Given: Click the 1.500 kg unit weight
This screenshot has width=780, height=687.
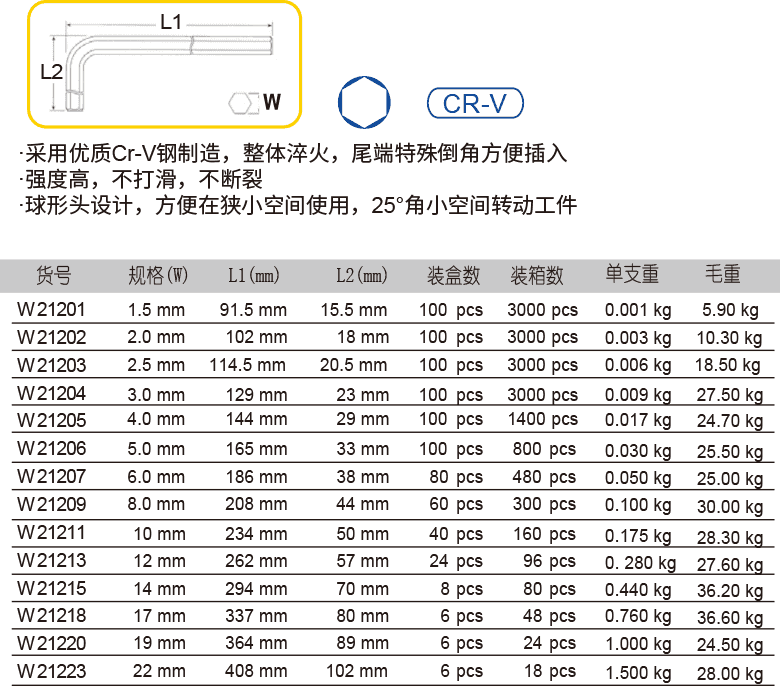Looking at the screenshot, I should (x=638, y=673).
